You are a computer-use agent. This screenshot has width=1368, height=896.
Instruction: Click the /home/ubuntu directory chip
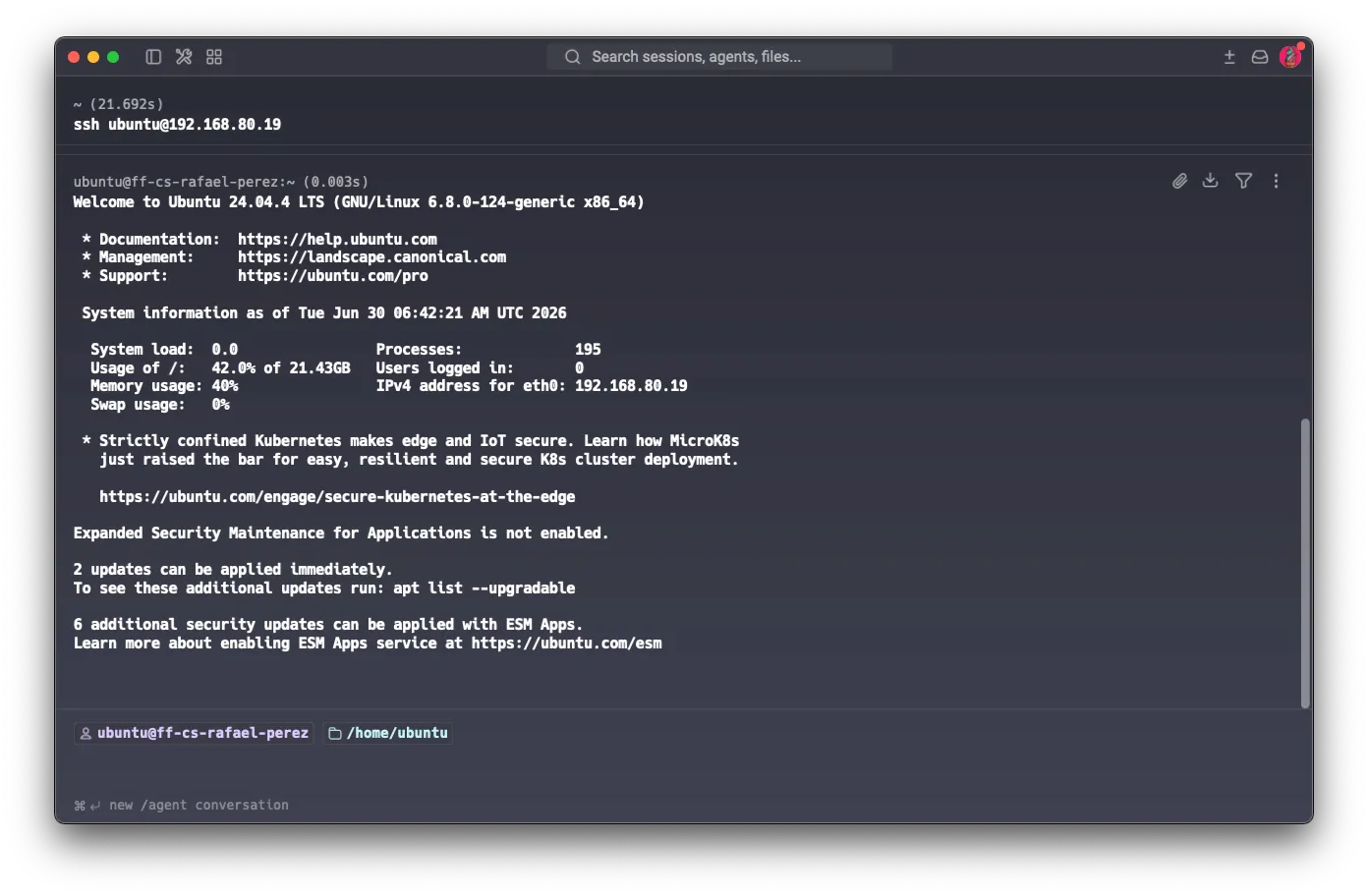388,733
